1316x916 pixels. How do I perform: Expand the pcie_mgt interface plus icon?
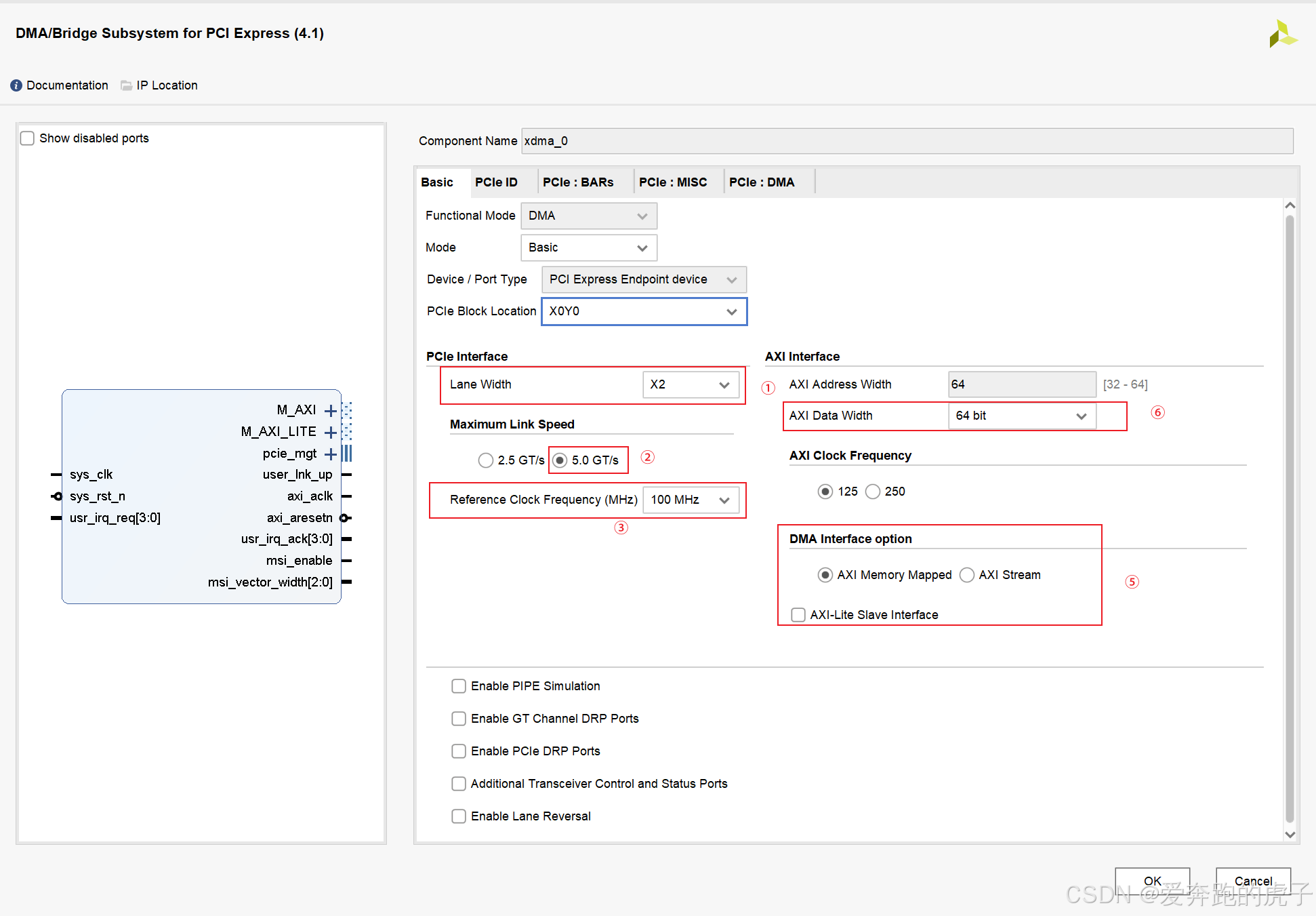pyautogui.click(x=330, y=454)
